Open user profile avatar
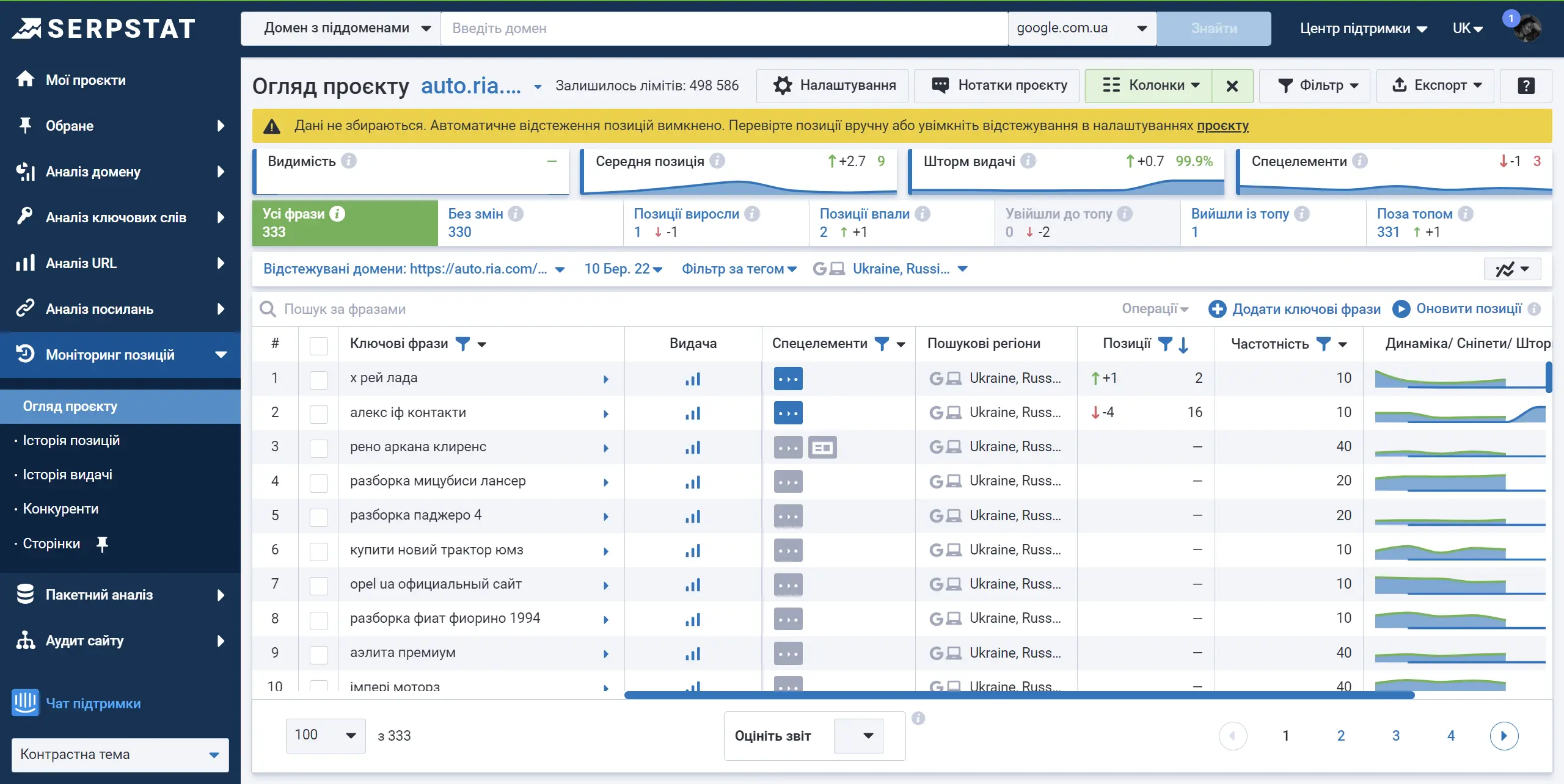The width and height of the screenshot is (1564, 784). (x=1527, y=28)
